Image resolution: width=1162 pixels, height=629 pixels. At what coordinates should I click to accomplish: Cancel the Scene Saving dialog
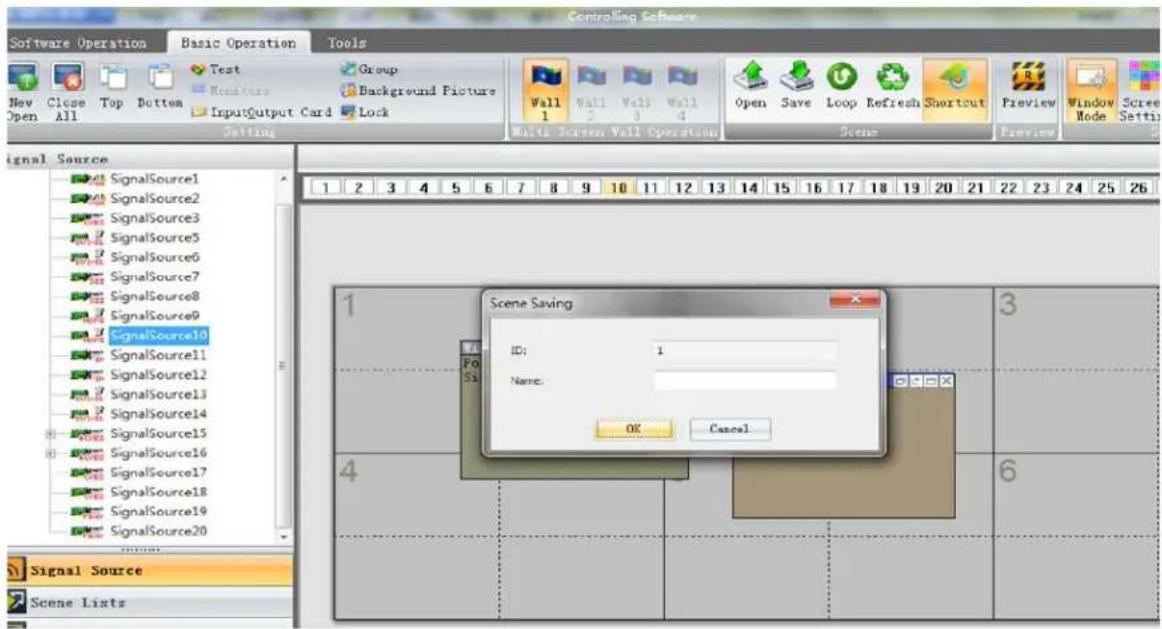[x=729, y=429]
